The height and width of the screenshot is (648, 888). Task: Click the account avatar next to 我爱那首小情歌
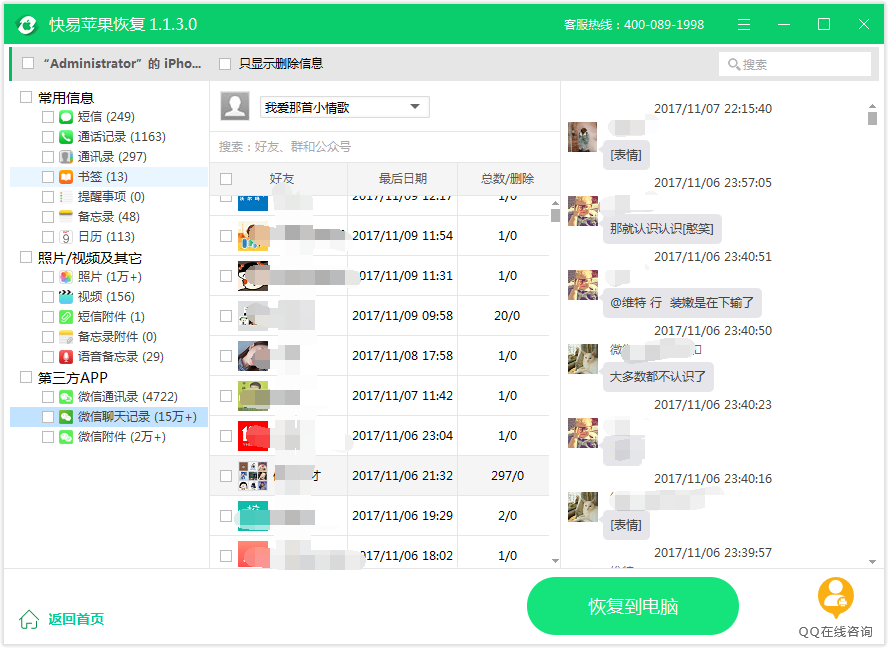click(x=234, y=106)
